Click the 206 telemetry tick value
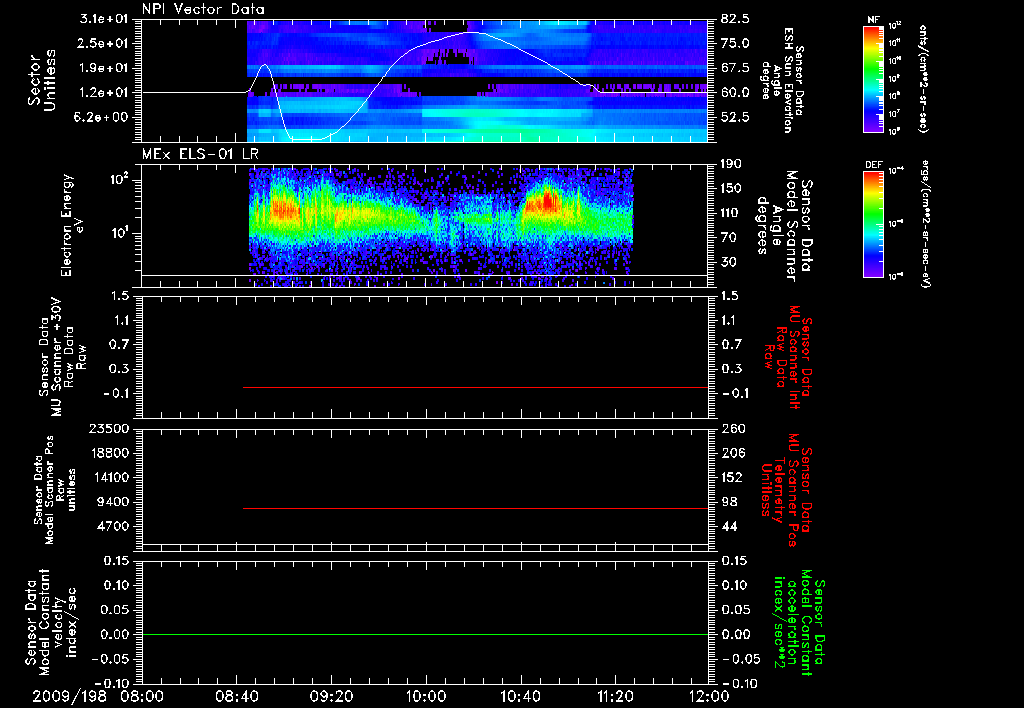This screenshot has height=708, width=1024. pos(733,453)
